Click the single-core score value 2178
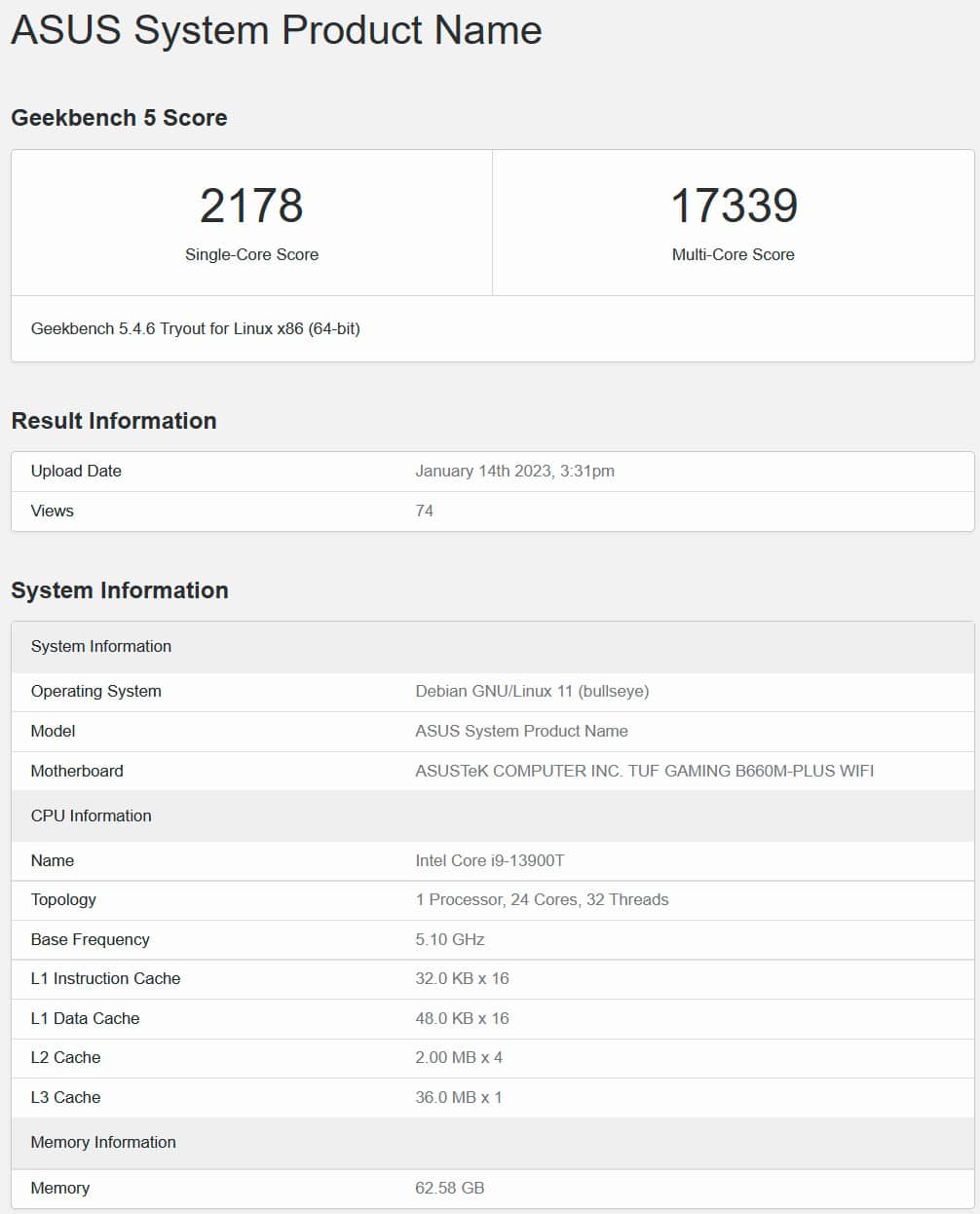 pyautogui.click(x=251, y=206)
